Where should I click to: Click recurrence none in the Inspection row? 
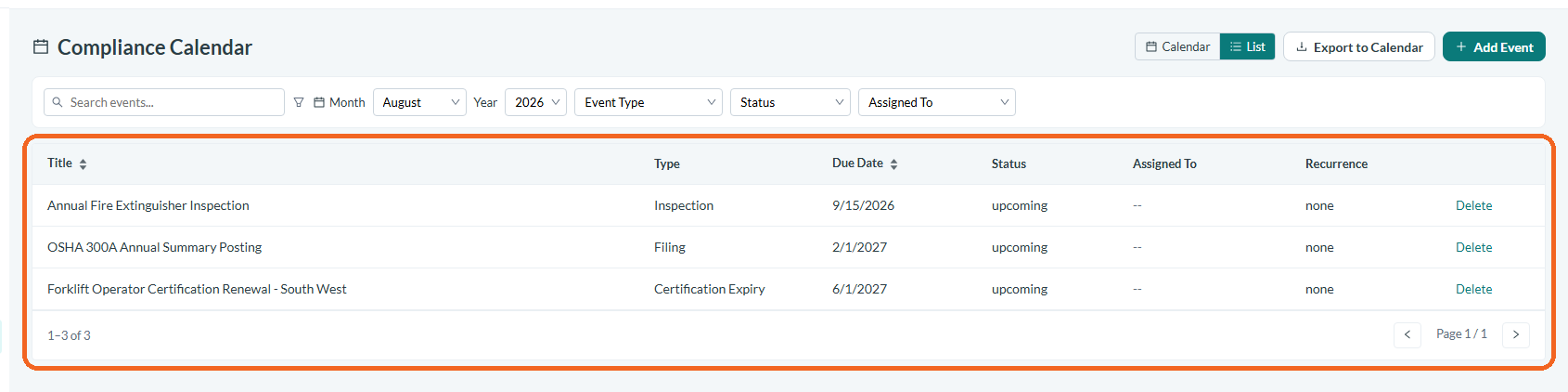pos(1319,205)
